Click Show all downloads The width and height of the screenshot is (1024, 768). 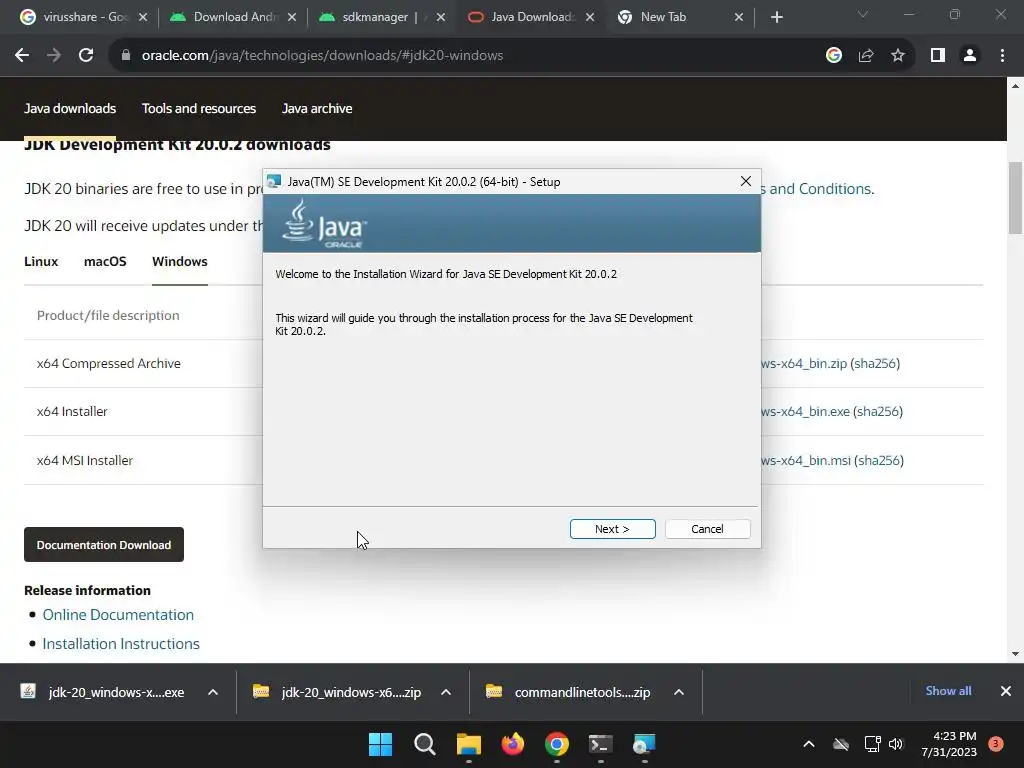tap(948, 691)
